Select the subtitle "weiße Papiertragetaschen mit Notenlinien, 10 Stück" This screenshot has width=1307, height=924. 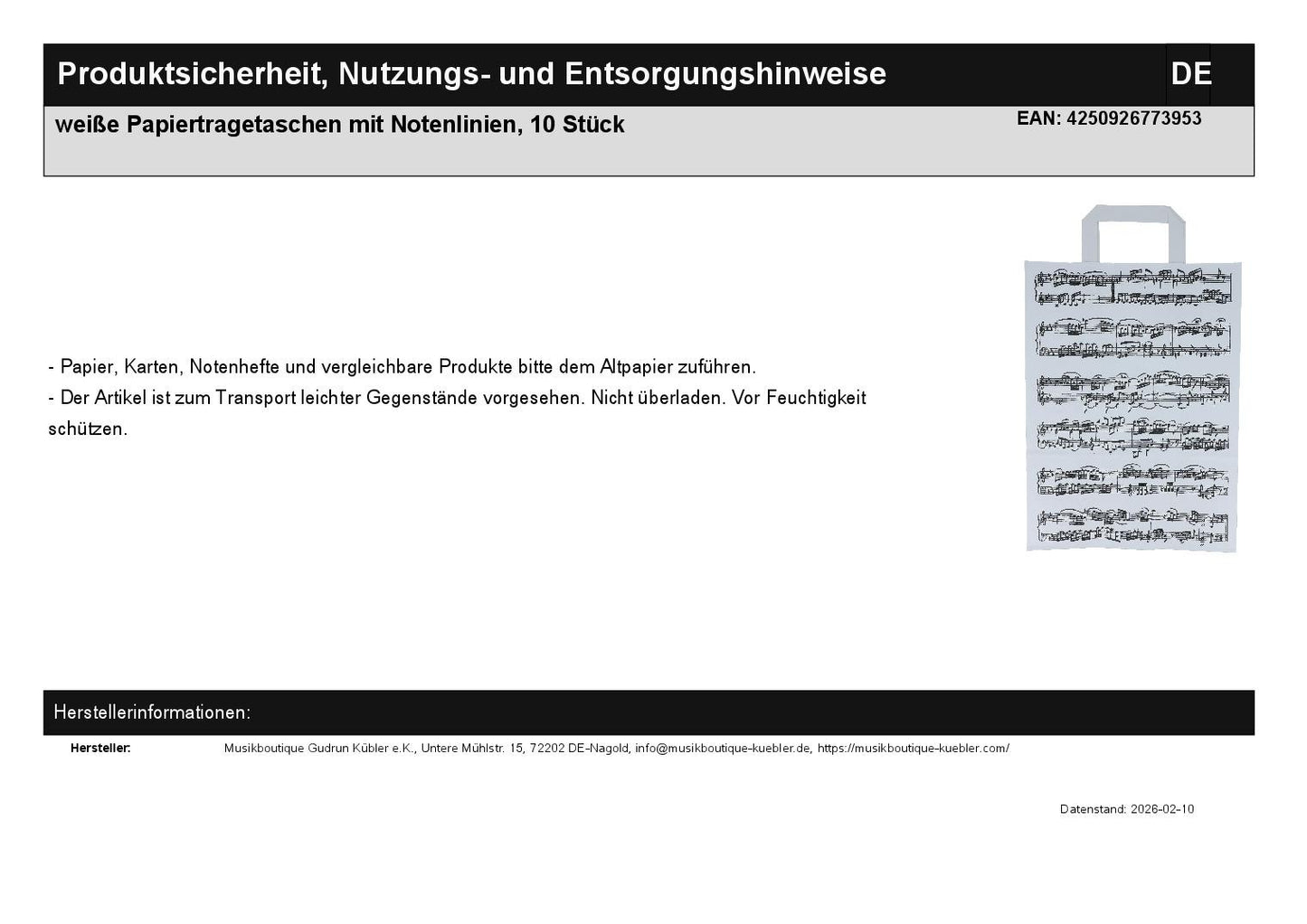click(x=340, y=125)
